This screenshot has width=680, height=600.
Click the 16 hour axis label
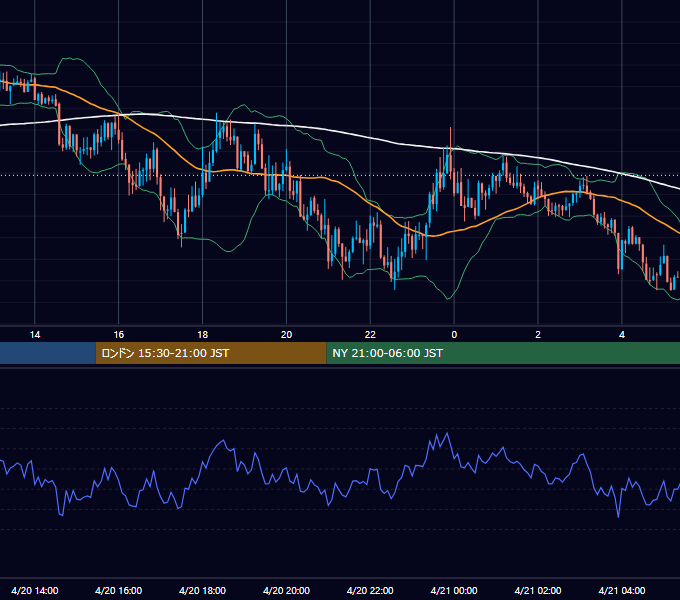click(x=118, y=335)
